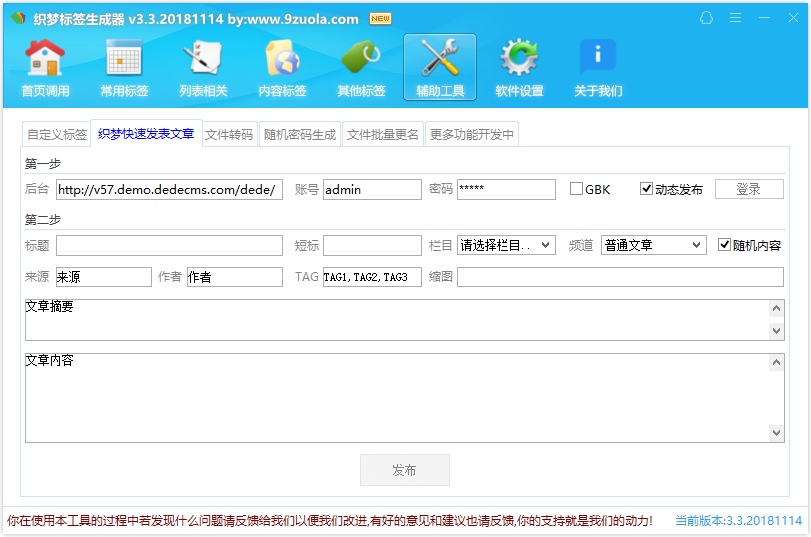Screen dimensions: 811x537
Task: Minimize the application window
Action: coord(764,18)
